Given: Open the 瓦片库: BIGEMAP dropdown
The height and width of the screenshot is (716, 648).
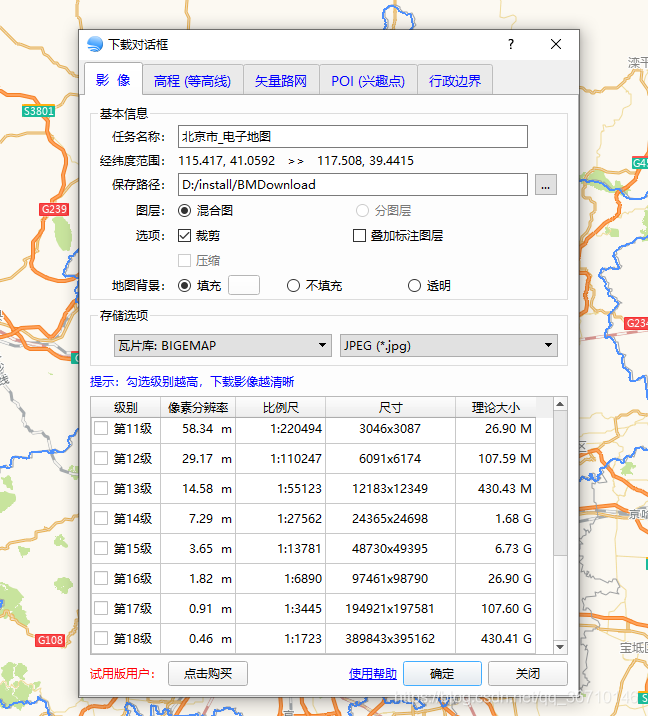Looking at the screenshot, I should [222, 346].
